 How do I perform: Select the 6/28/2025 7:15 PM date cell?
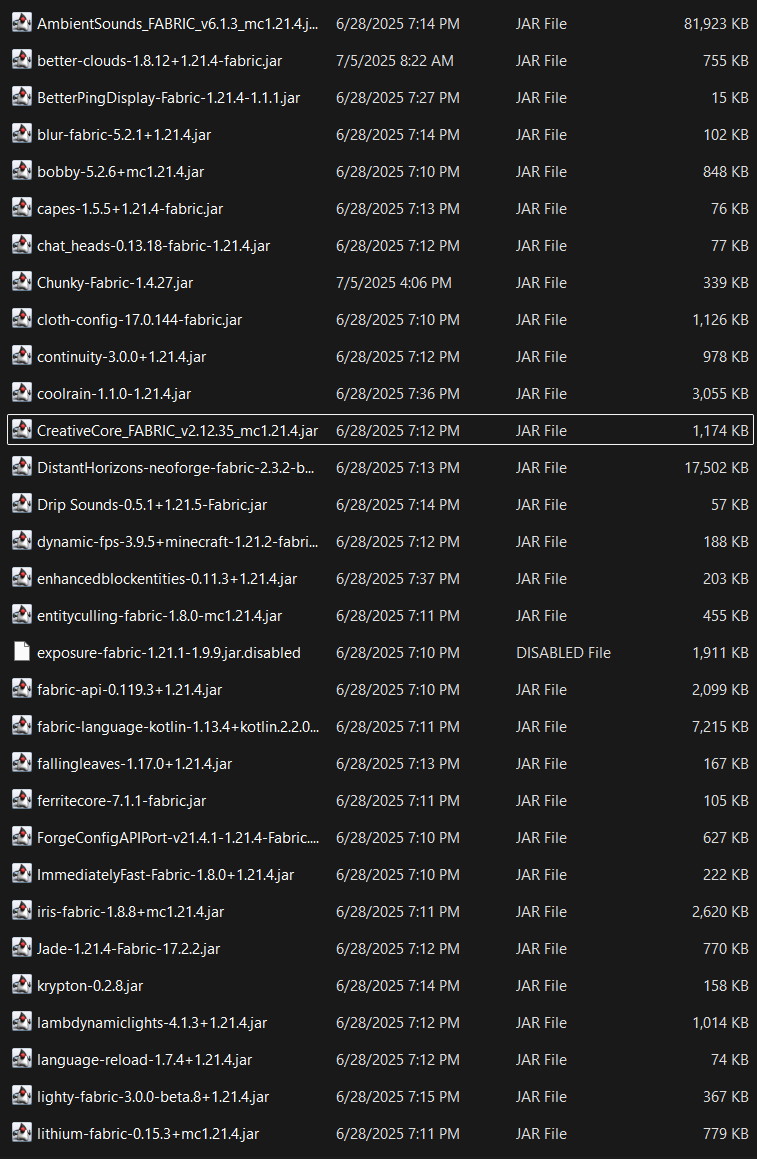[x=398, y=1097]
